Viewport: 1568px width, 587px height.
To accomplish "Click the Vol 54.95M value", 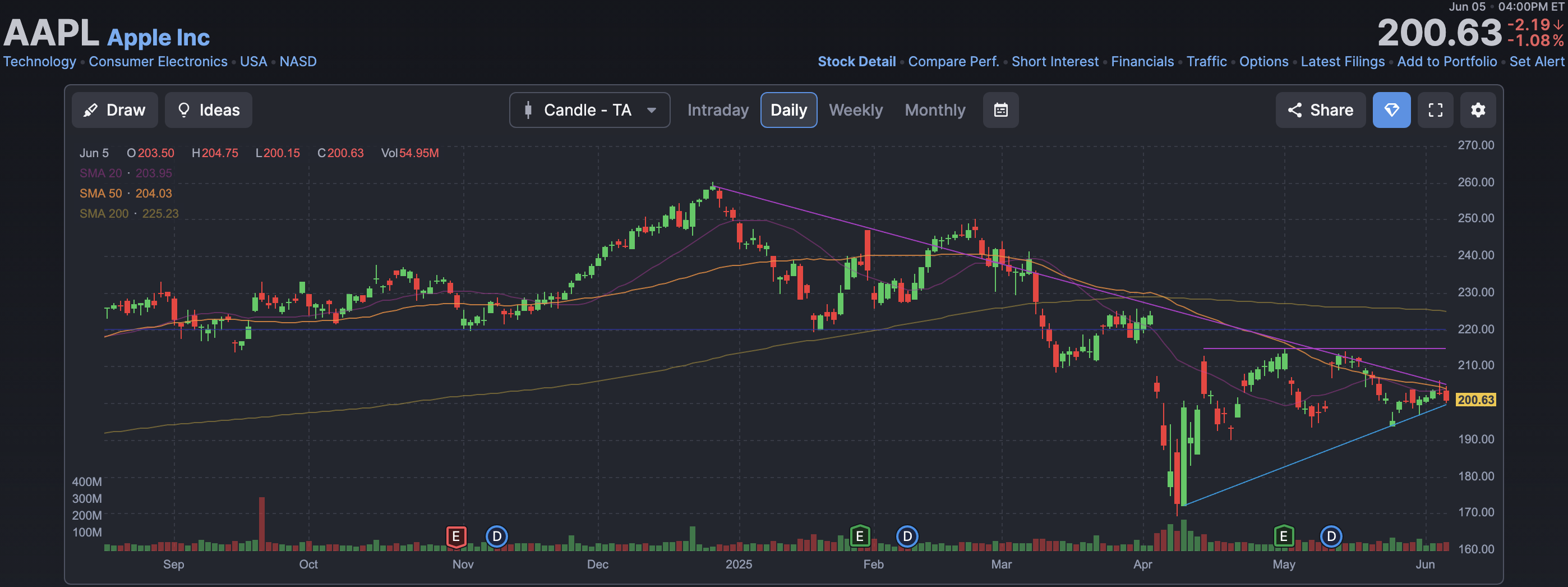I will [409, 153].
